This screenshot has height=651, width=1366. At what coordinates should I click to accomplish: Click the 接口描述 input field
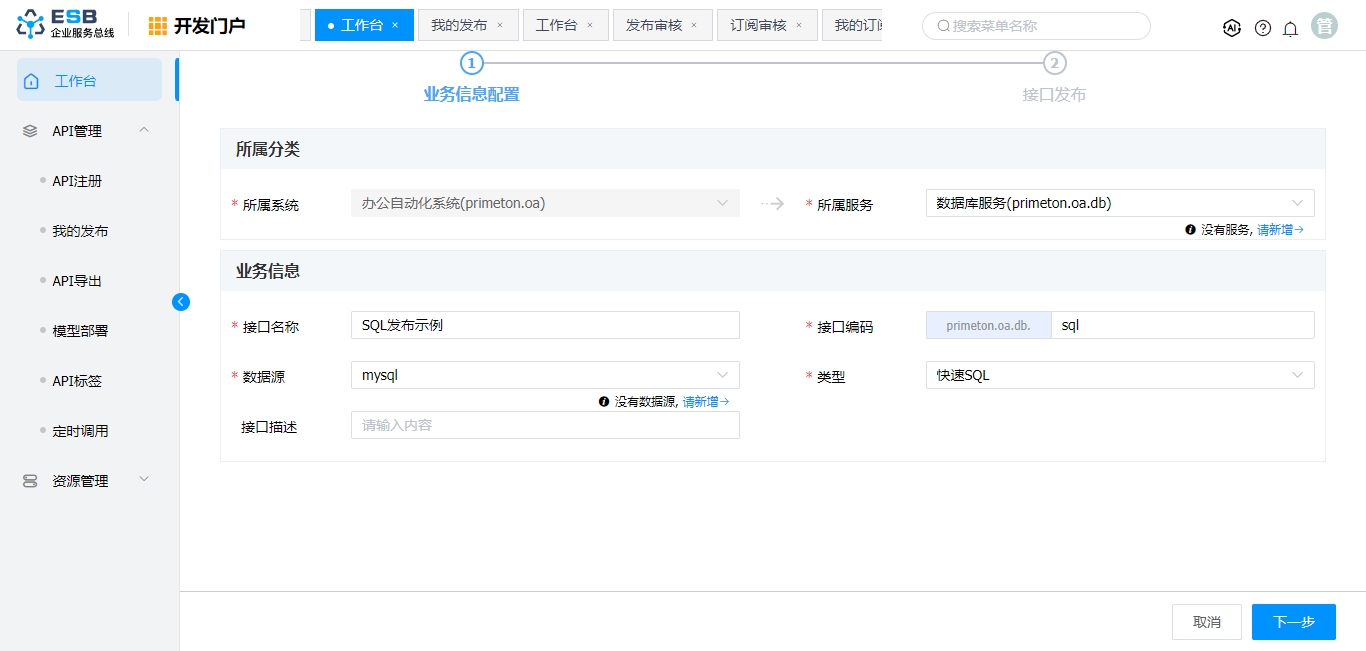coord(545,425)
